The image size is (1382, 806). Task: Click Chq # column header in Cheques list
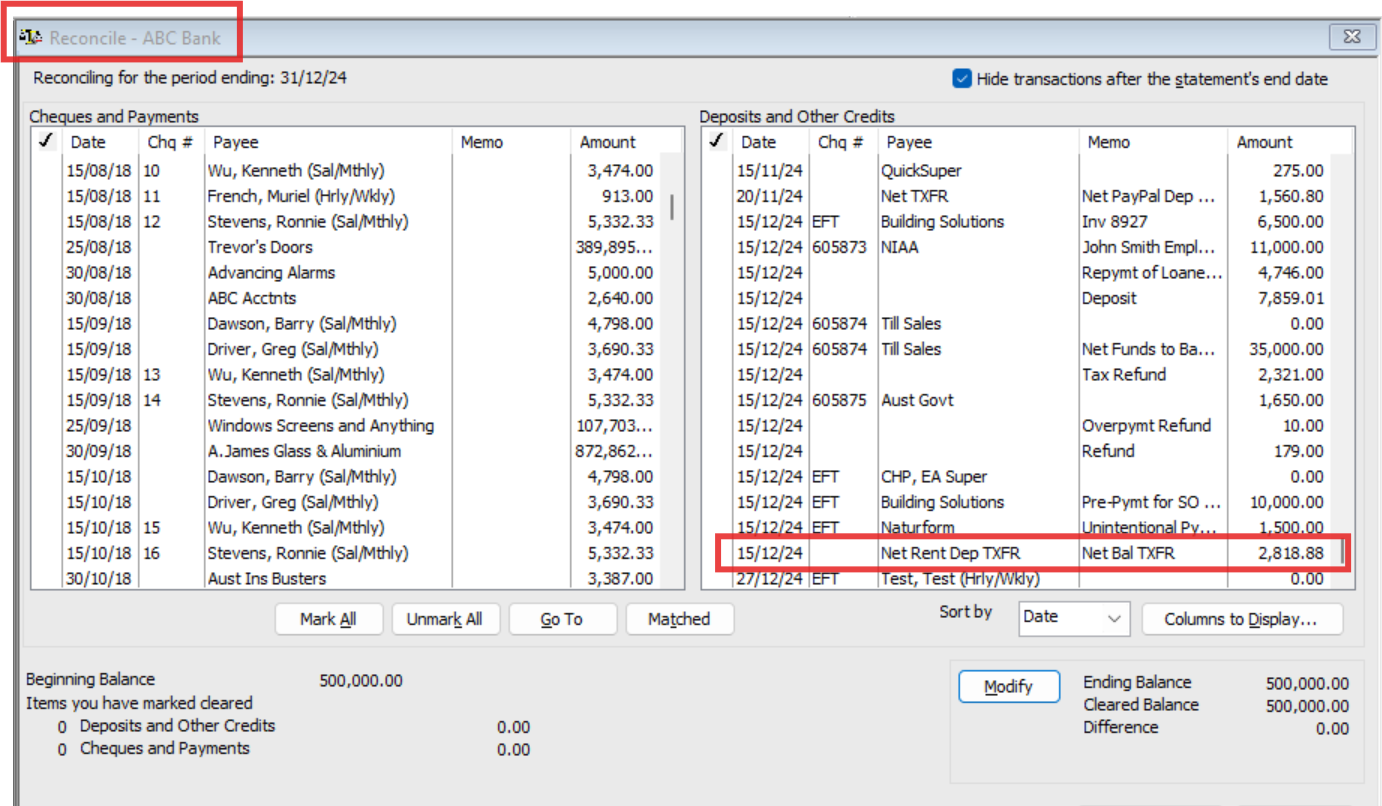tap(171, 143)
